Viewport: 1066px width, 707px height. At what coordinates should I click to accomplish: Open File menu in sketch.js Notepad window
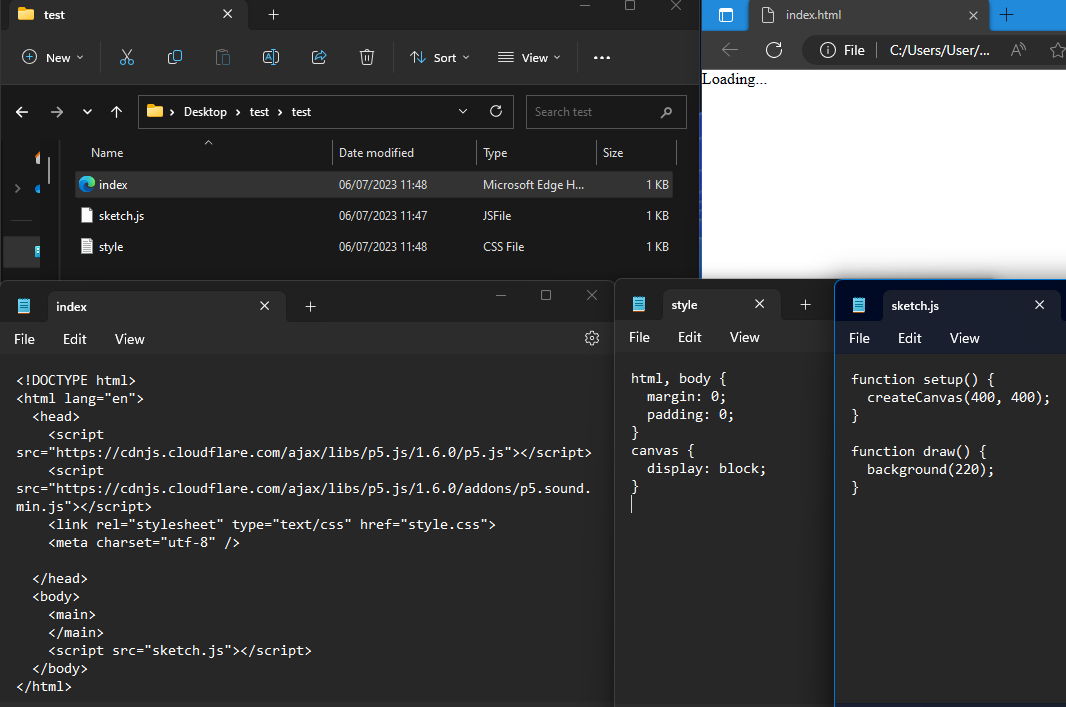coord(859,338)
